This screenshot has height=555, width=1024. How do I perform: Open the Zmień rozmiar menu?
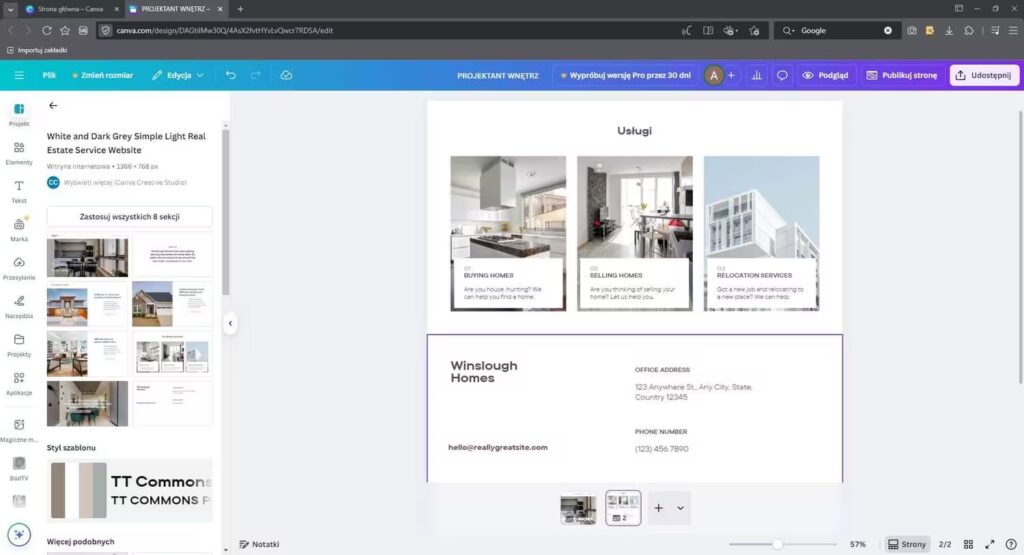[x=103, y=75]
